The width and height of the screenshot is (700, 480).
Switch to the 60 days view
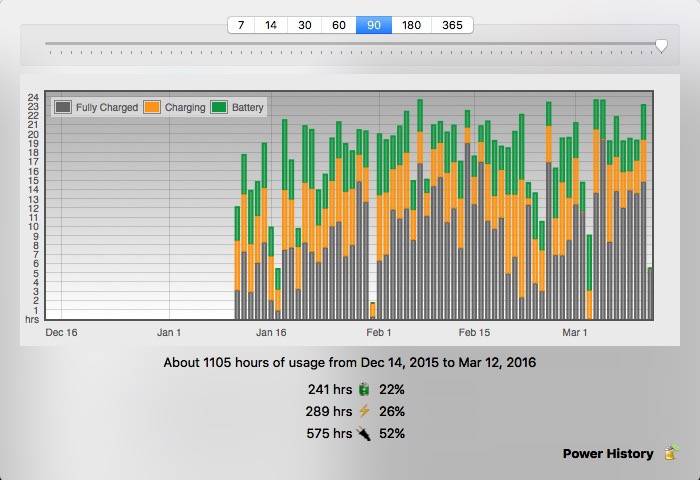339,25
